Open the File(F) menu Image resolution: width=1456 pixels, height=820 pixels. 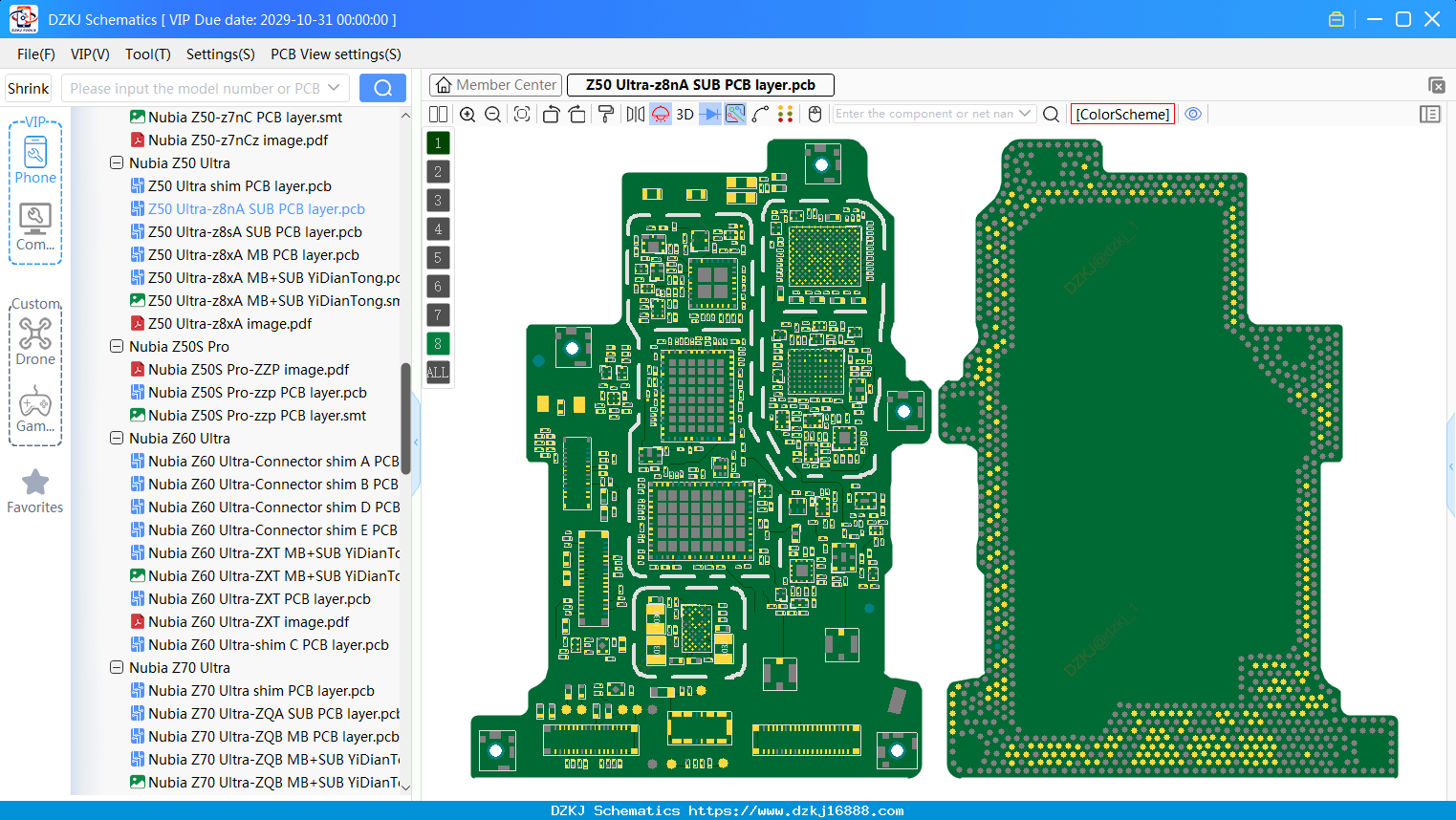(36, 54)
